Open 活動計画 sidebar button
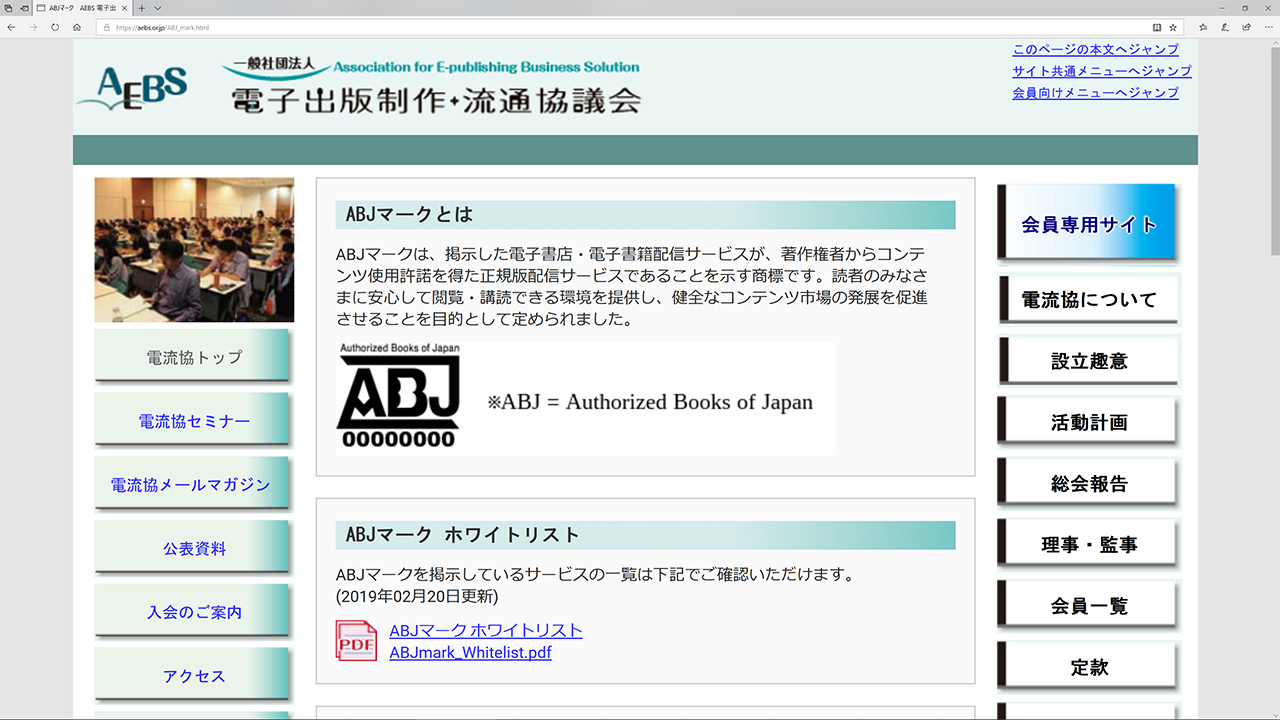The width and height of the screenshot is (1280, 720). [1088, 422]
